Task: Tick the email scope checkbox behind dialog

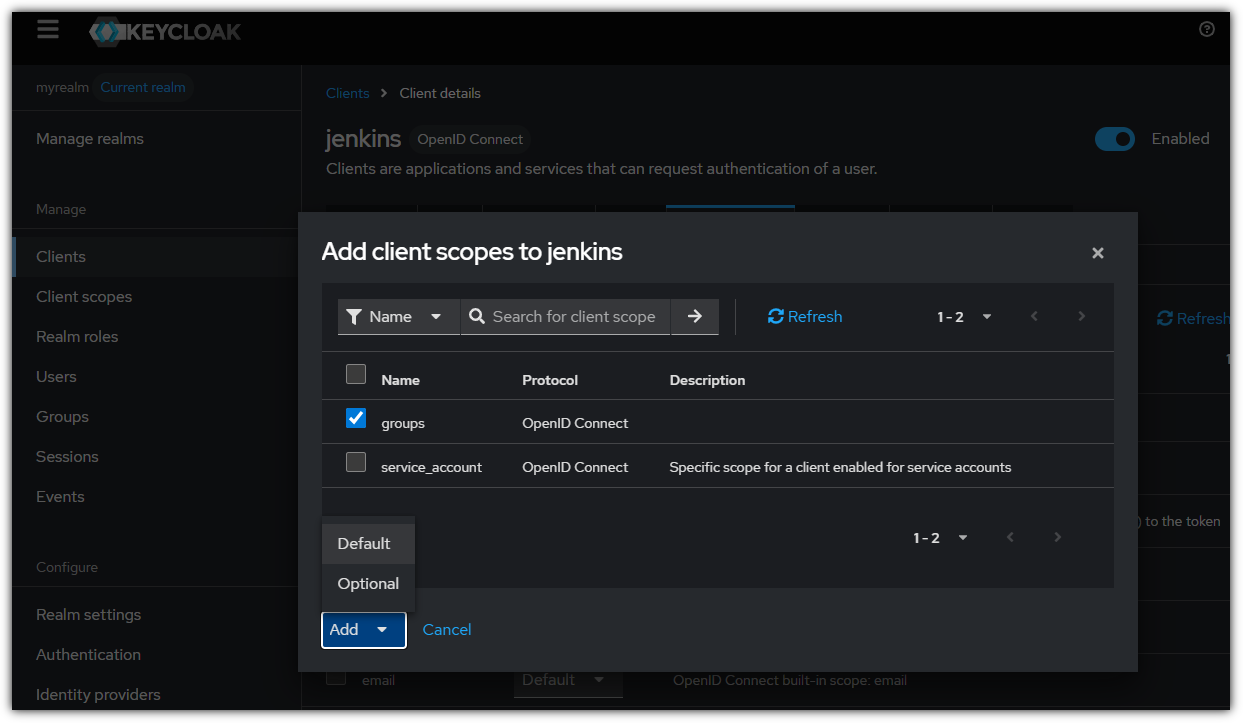Action: (x=336, y=678)
